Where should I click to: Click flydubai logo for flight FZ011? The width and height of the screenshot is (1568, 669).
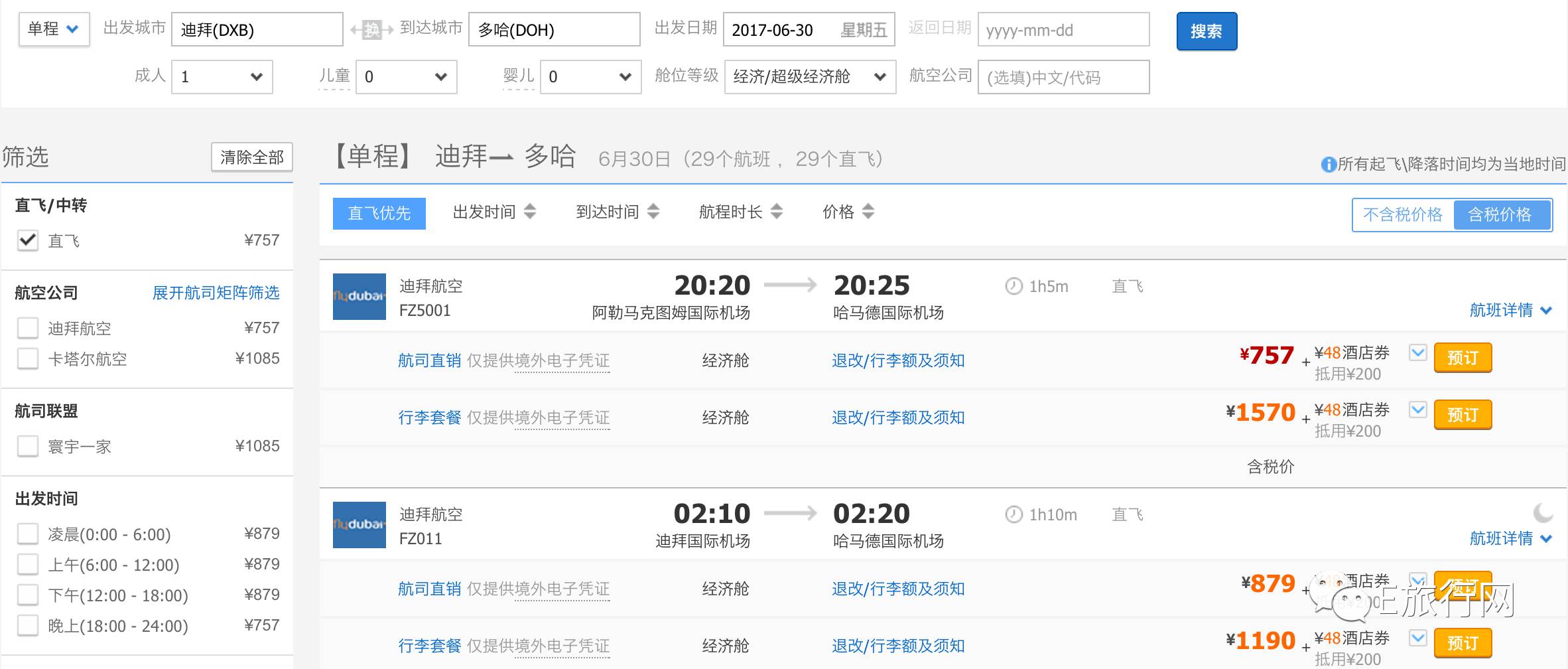pos(359,525)
